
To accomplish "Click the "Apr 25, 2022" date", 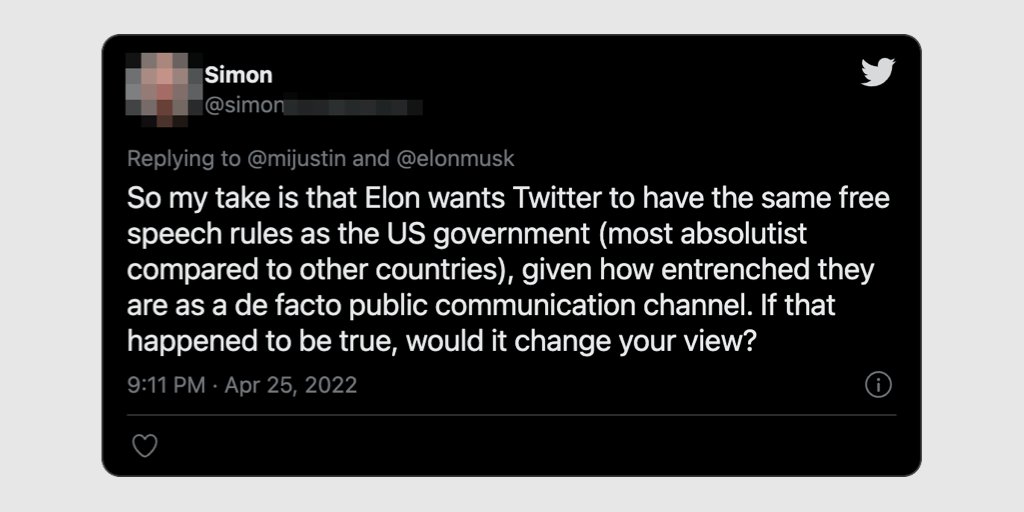I will coord(290,385).
